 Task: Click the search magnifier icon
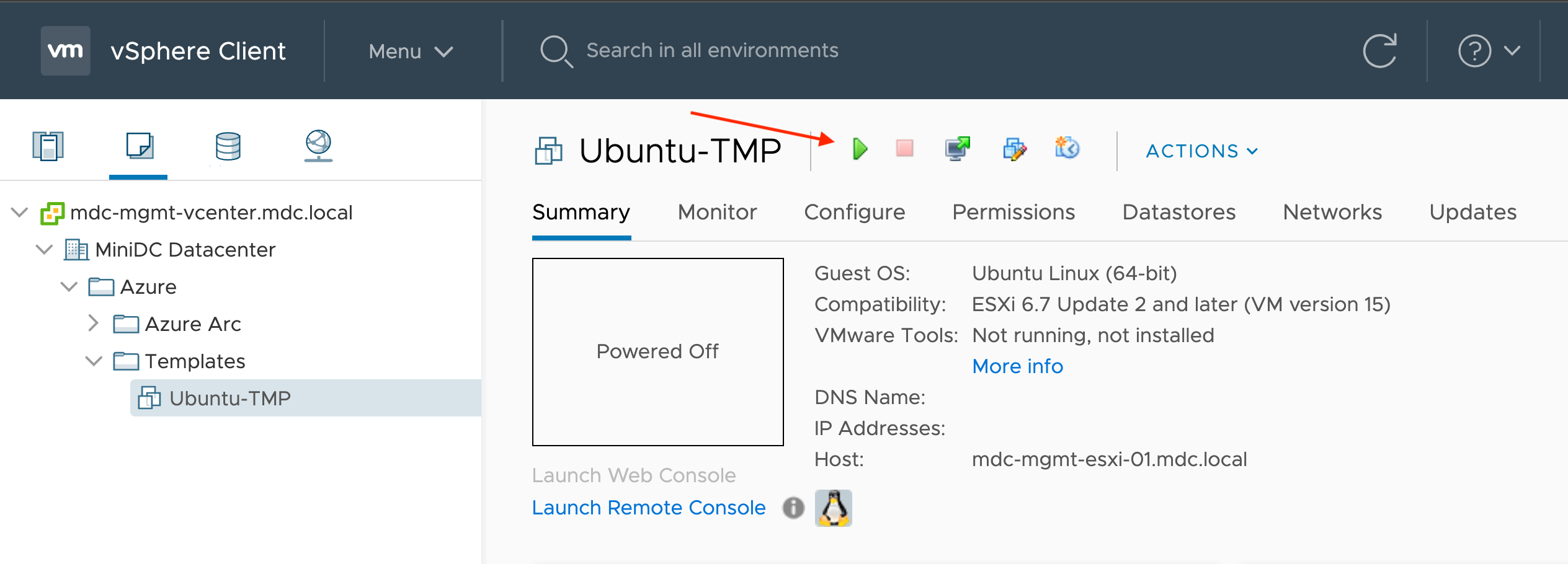556,51
